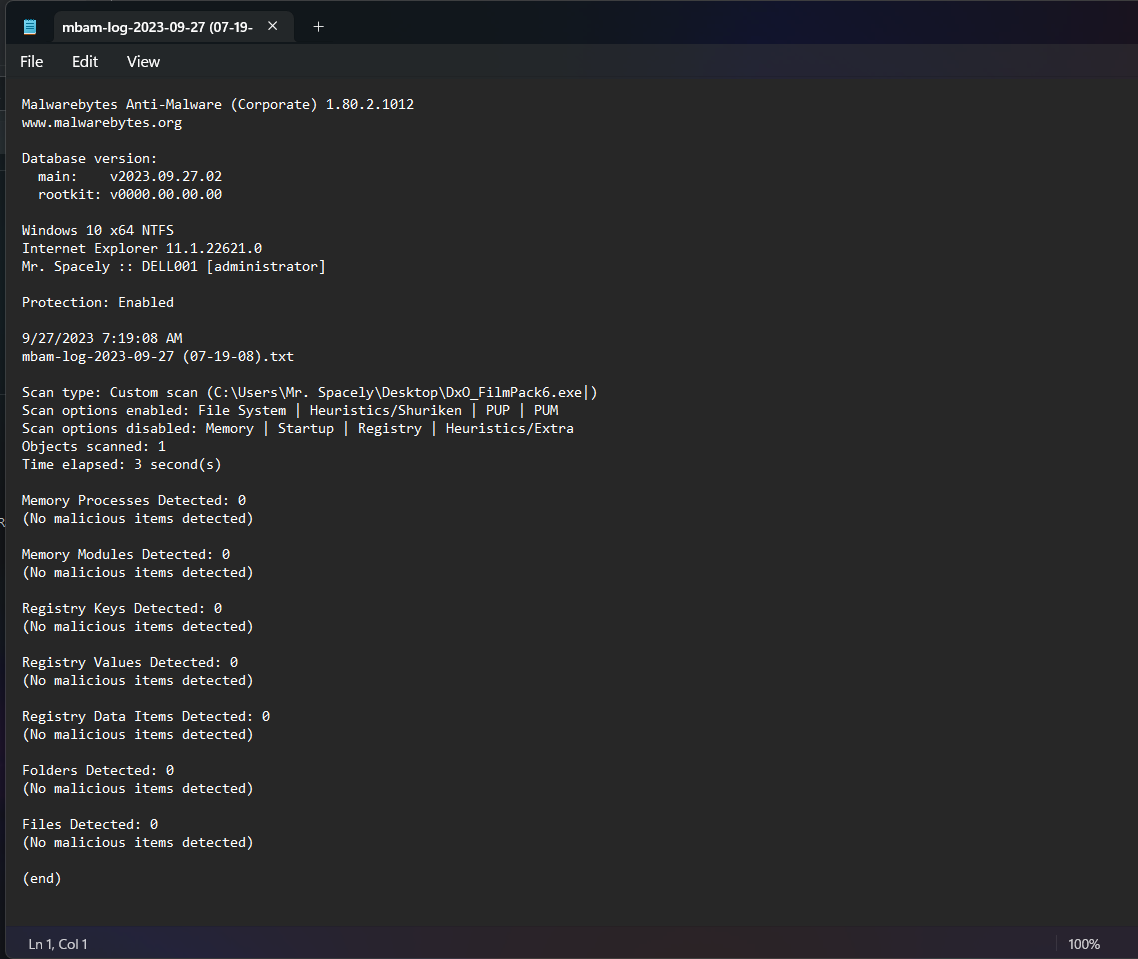This screenshot has width=1138, height=959.
Task: Click the 'Scan options enabled' line
Action: tap(290, 410)
